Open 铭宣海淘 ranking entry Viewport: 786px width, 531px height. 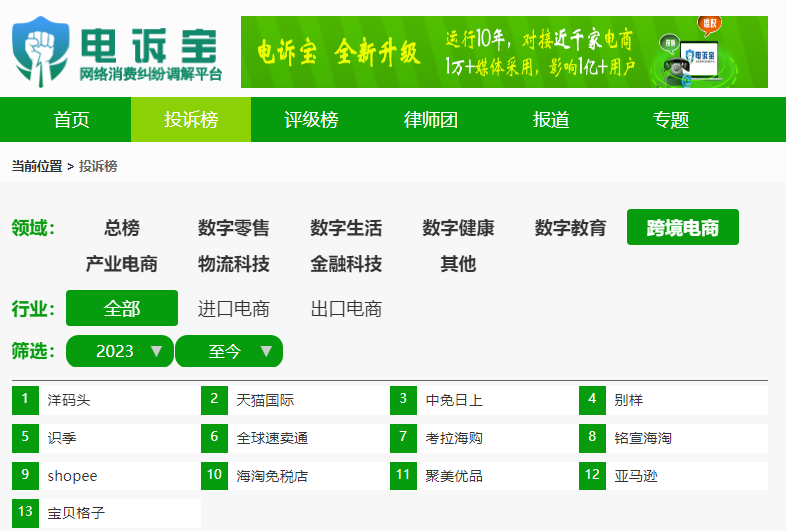[x=643, y=438]
